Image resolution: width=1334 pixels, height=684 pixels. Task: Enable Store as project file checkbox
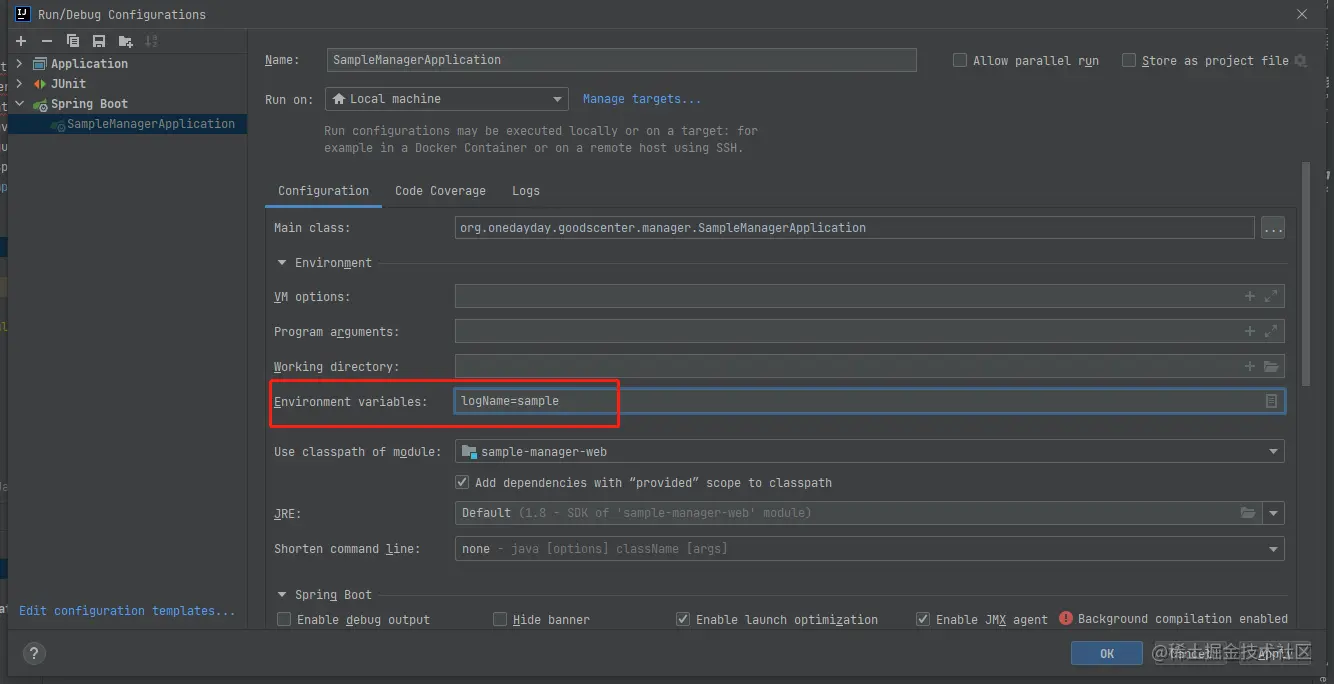point(1129,60)
